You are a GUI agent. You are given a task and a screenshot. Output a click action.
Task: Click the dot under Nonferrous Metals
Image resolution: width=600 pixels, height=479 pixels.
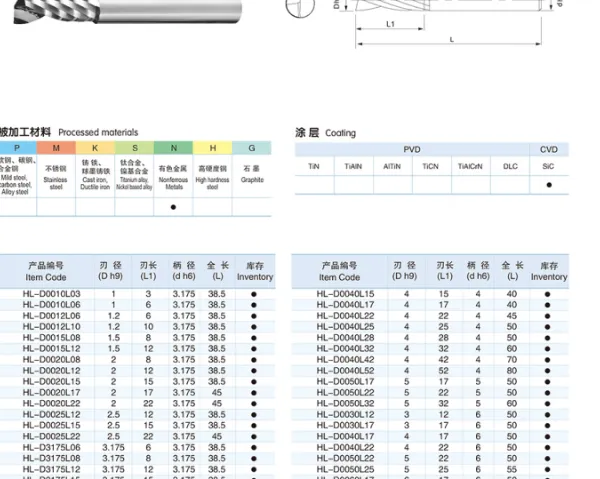click(x=173, y=207)
